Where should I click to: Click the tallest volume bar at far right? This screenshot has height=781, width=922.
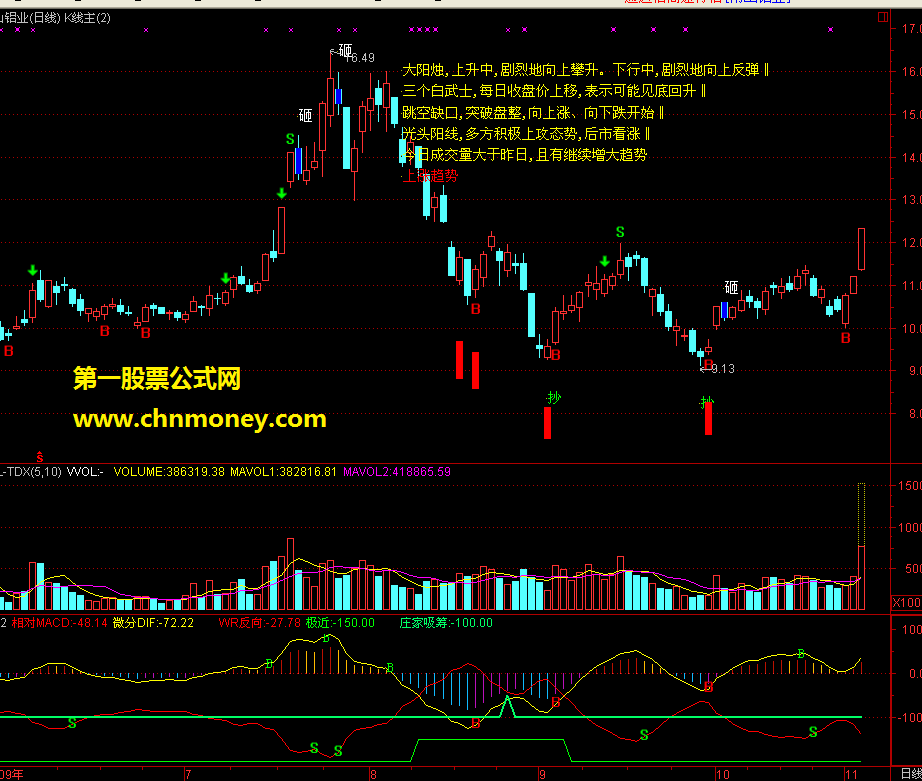click(861, 546)
